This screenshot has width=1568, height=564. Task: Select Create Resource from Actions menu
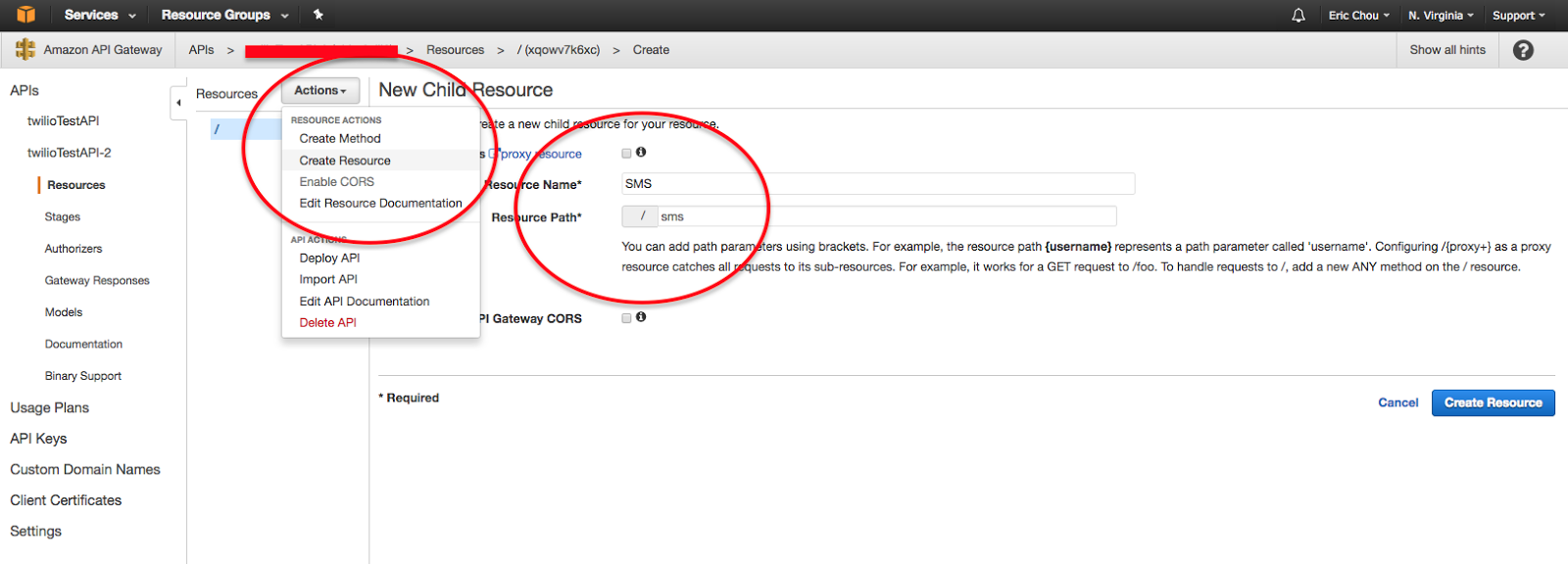(x=345, y=161)
